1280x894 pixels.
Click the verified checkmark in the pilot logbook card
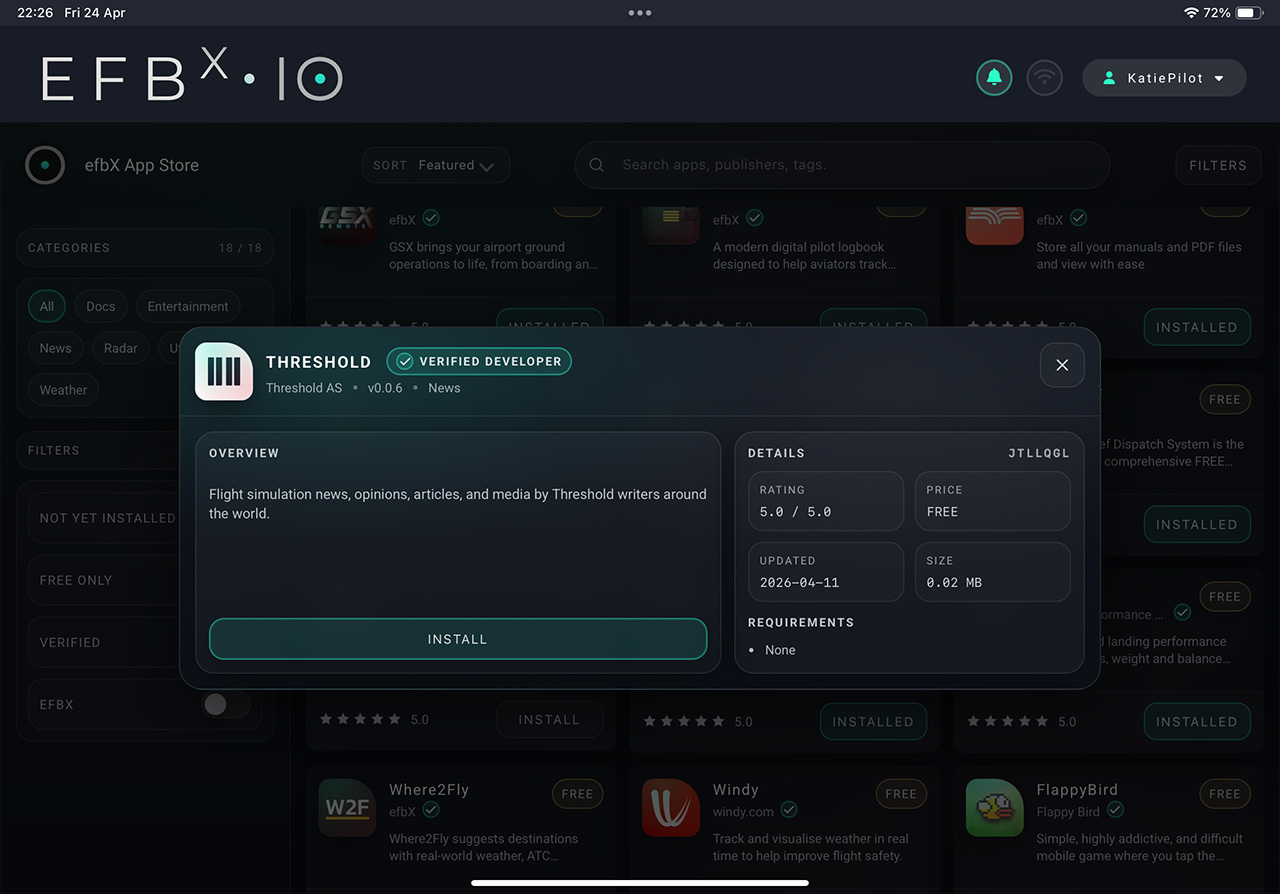click(x=755, y=218)
